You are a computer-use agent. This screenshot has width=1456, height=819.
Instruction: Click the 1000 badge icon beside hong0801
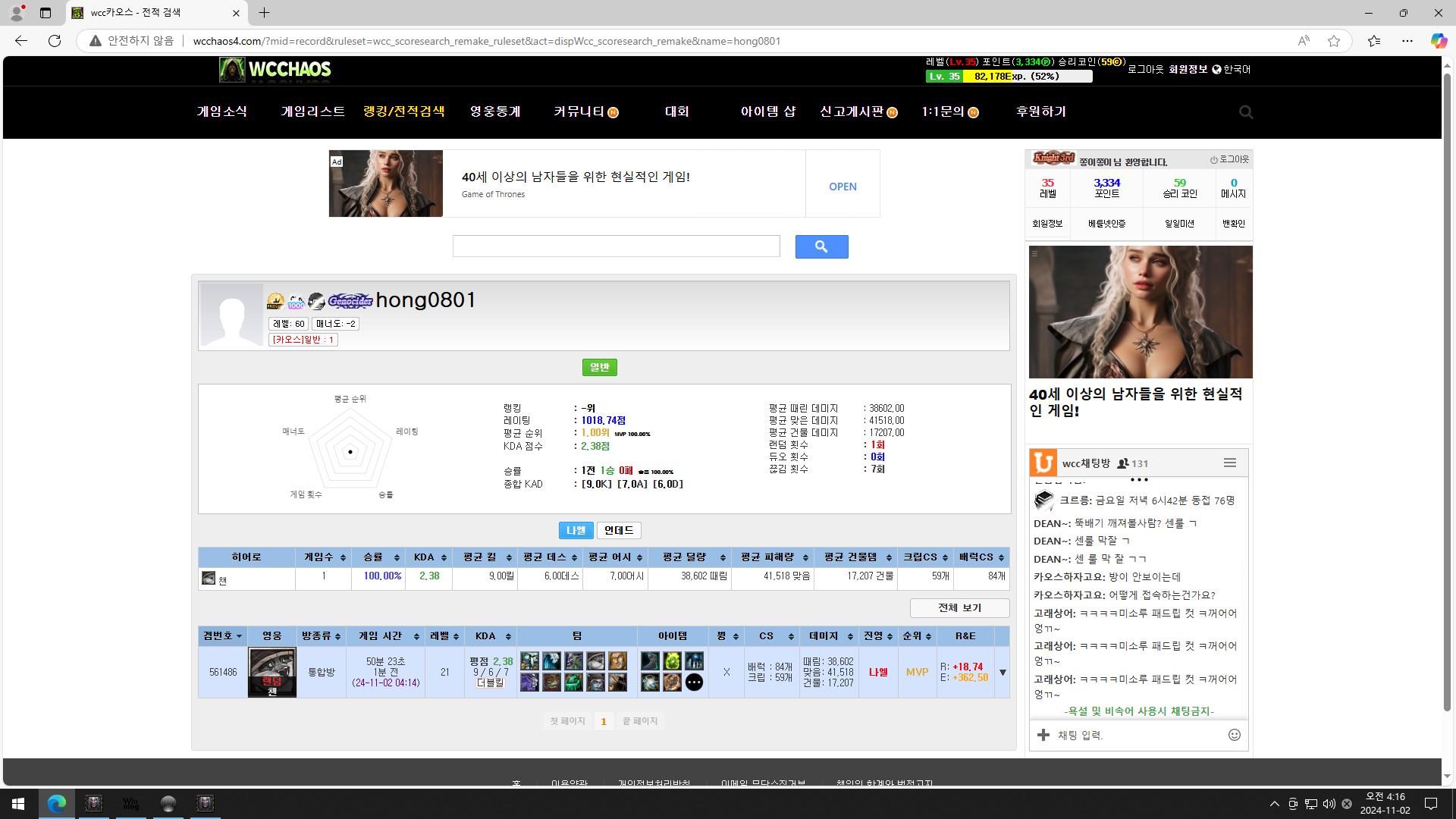point(296,302)
